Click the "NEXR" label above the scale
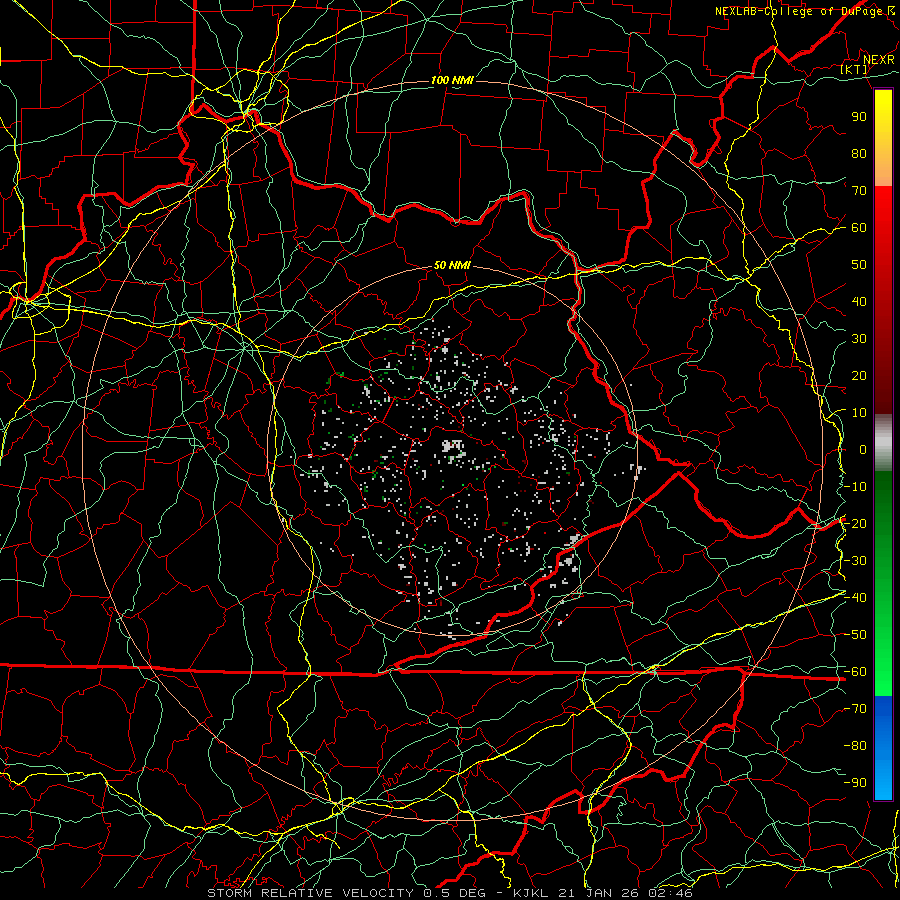 [879, 59]
